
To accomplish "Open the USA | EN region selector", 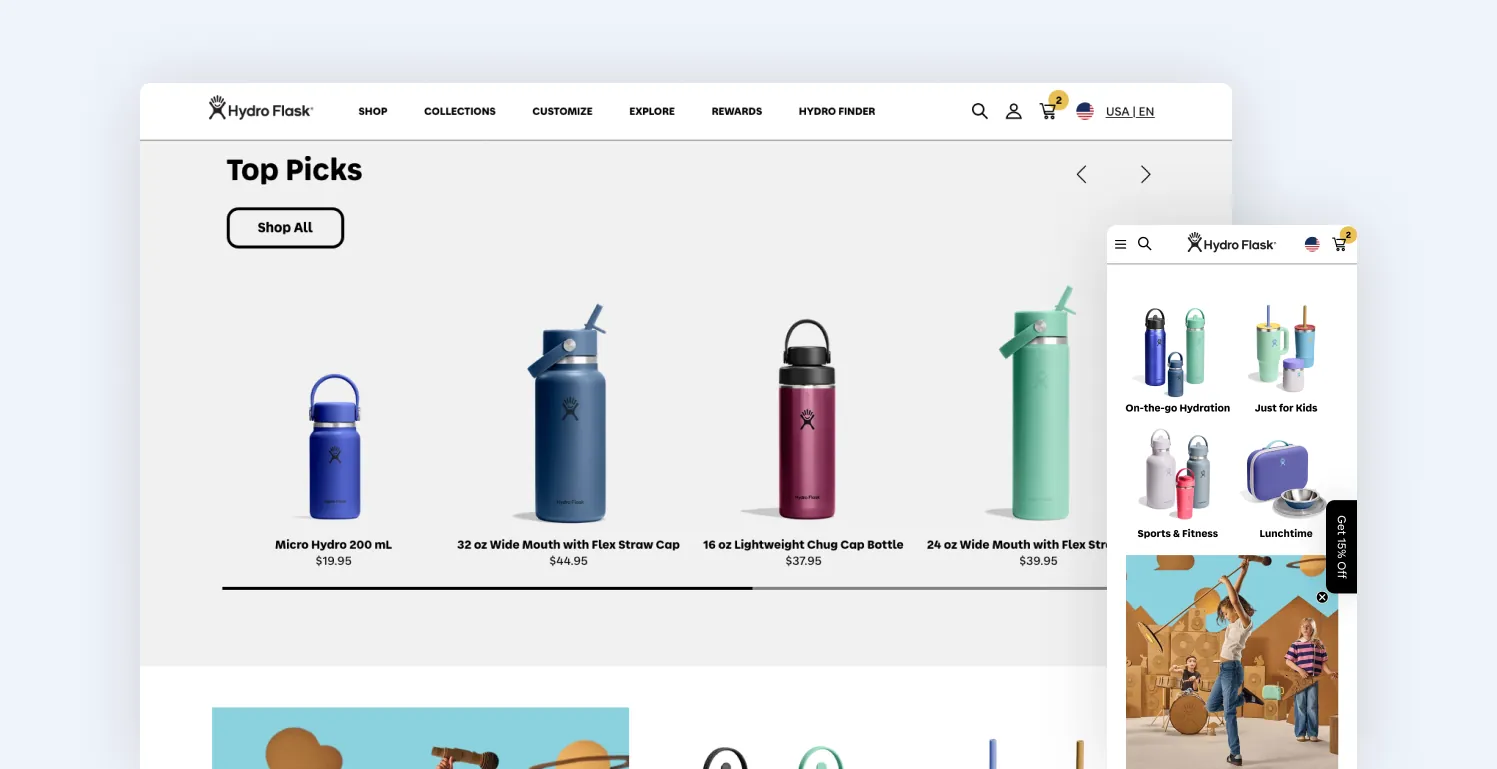I will [x=1130, y=112].
